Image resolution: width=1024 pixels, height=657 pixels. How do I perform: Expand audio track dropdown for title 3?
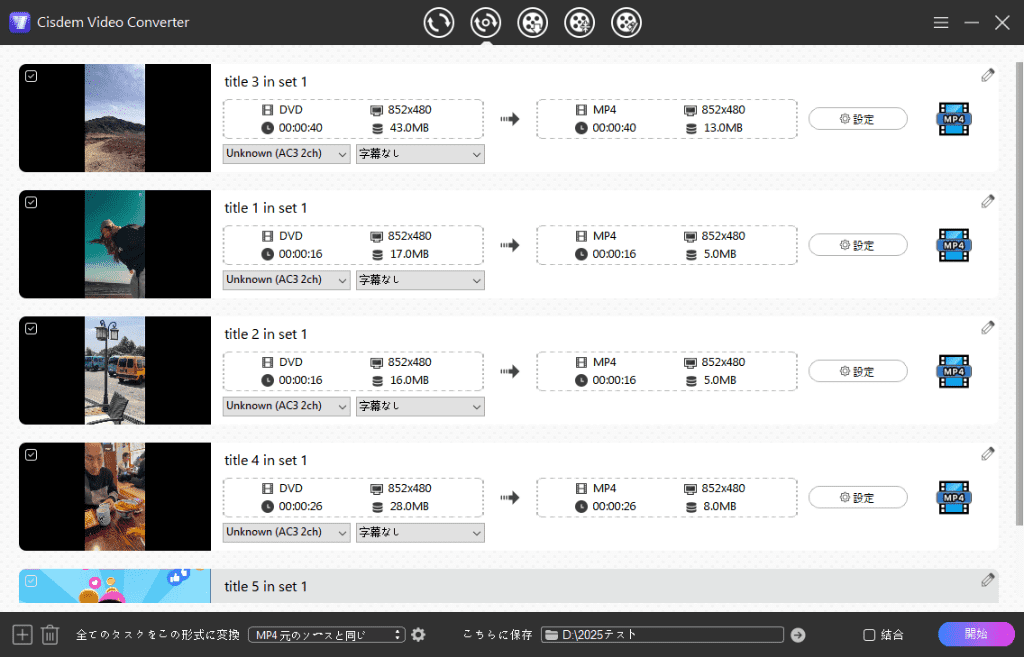287,154
